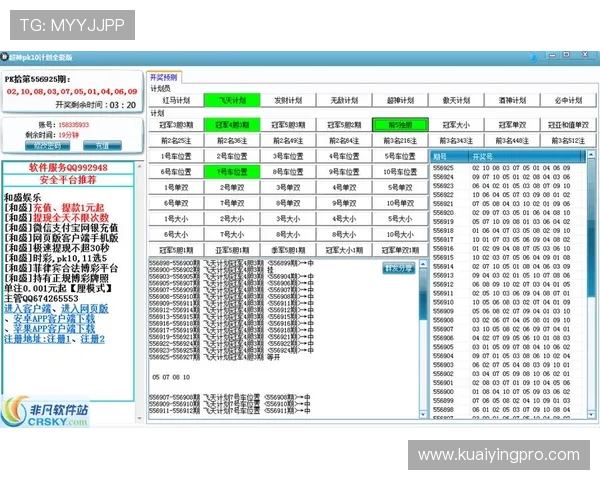Open the 开奖预测 tab
600x480 pixels.
tap(163, 77)
